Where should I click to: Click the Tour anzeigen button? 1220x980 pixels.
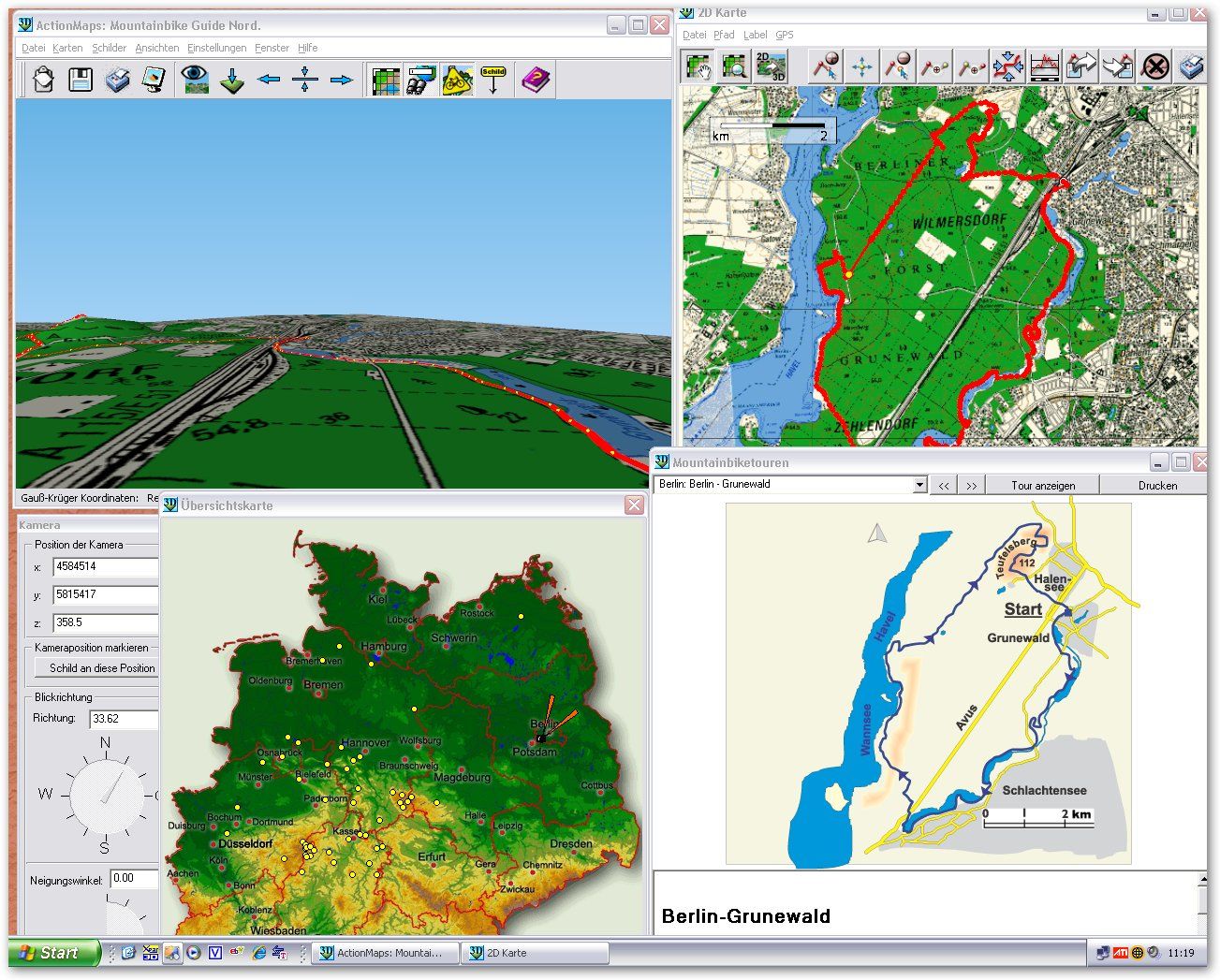pyautogui.click(x=1043, y=485)
